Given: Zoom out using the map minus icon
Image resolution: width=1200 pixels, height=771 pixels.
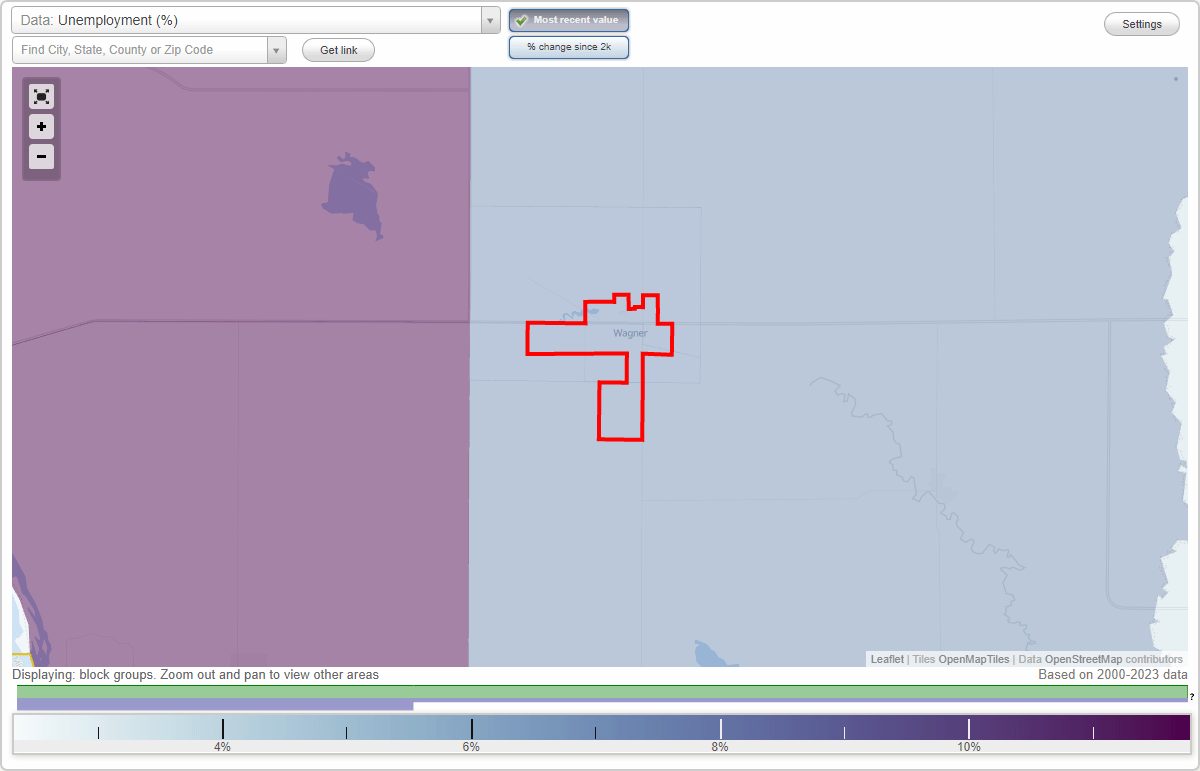Looking at the screenshot, I should [x=41, y=157].
